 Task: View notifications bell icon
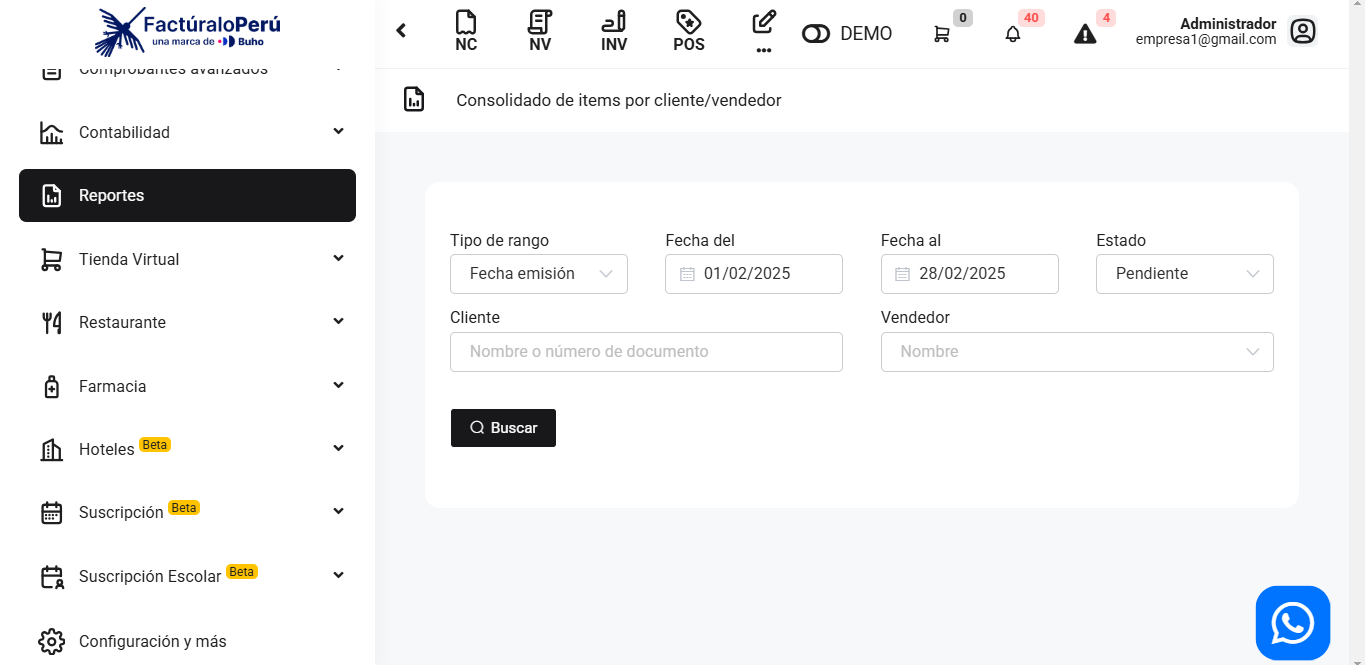point(1013,34)
